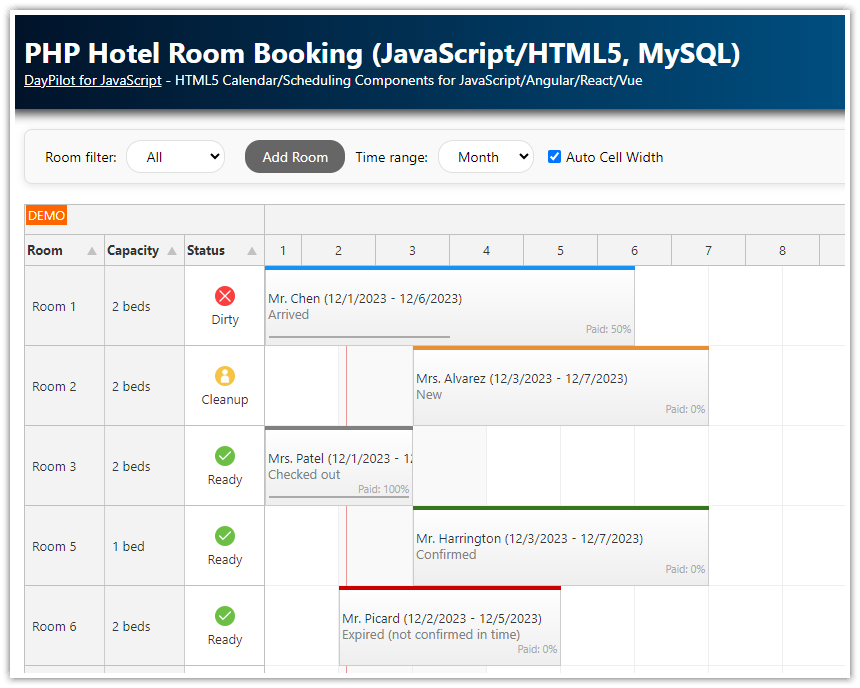Image resolution: width=860 pixels, height=688 pixels.
Task: Open the Room filter dropdown
Action: 176,156
